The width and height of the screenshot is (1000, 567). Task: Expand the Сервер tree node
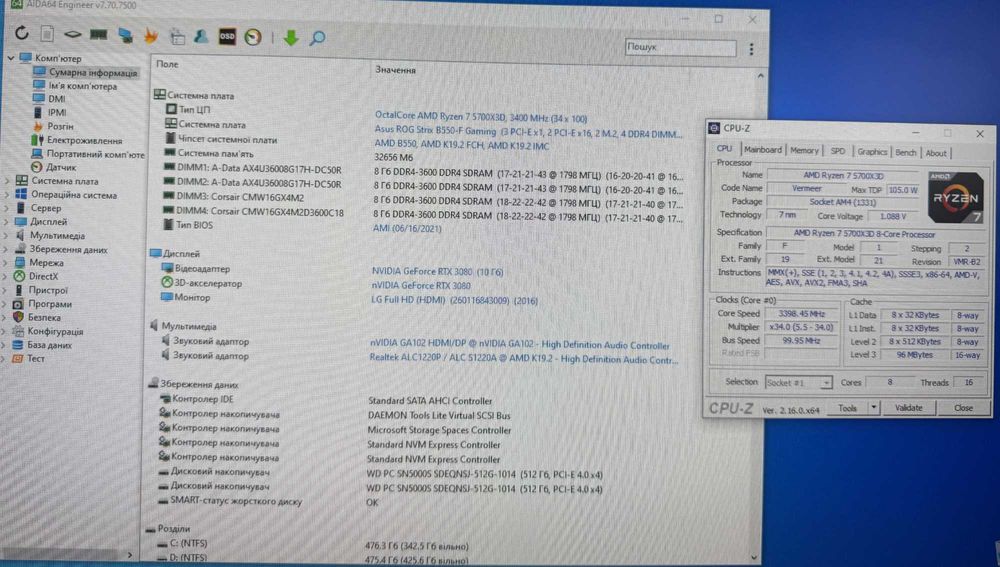(7, 208)
